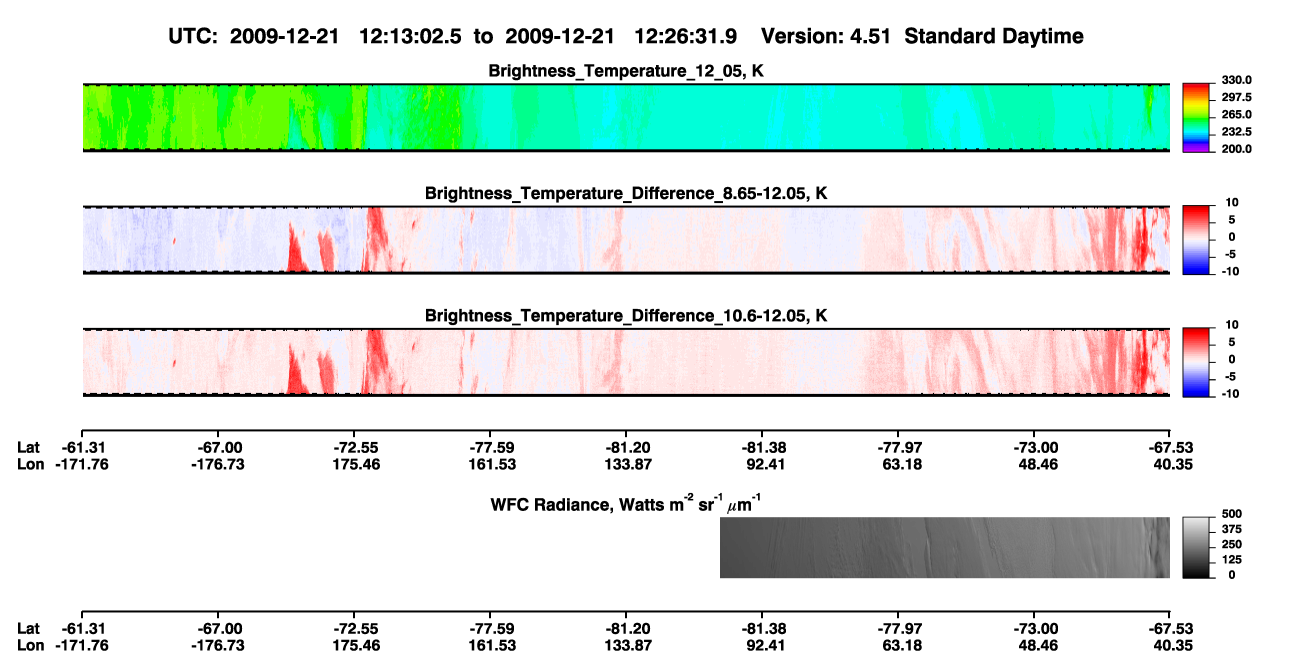Click the 330.0 colorbar label
This screenshot has width=1300, height=667.
point(1237,80)
